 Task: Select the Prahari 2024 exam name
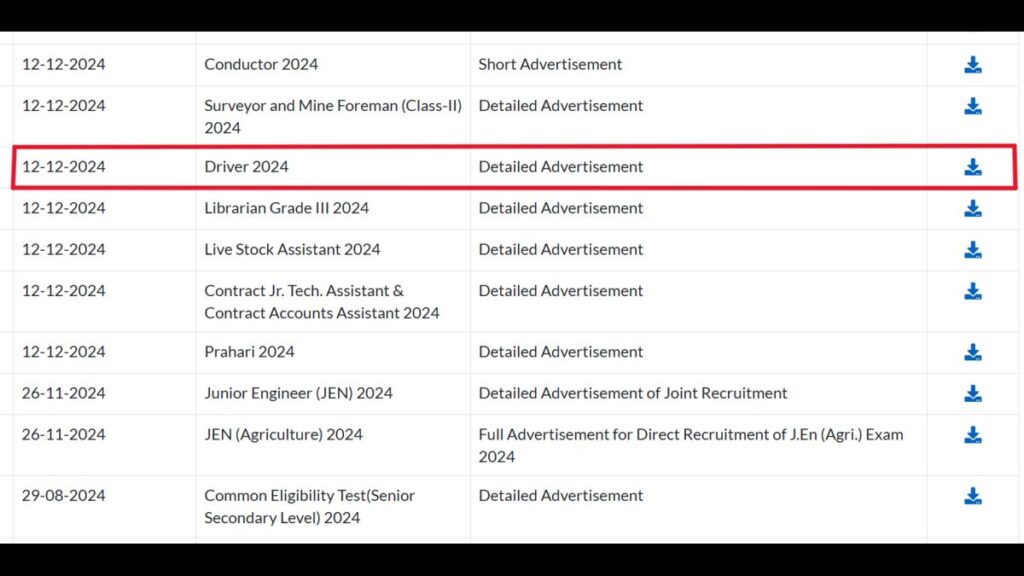(x=249, y=351)
